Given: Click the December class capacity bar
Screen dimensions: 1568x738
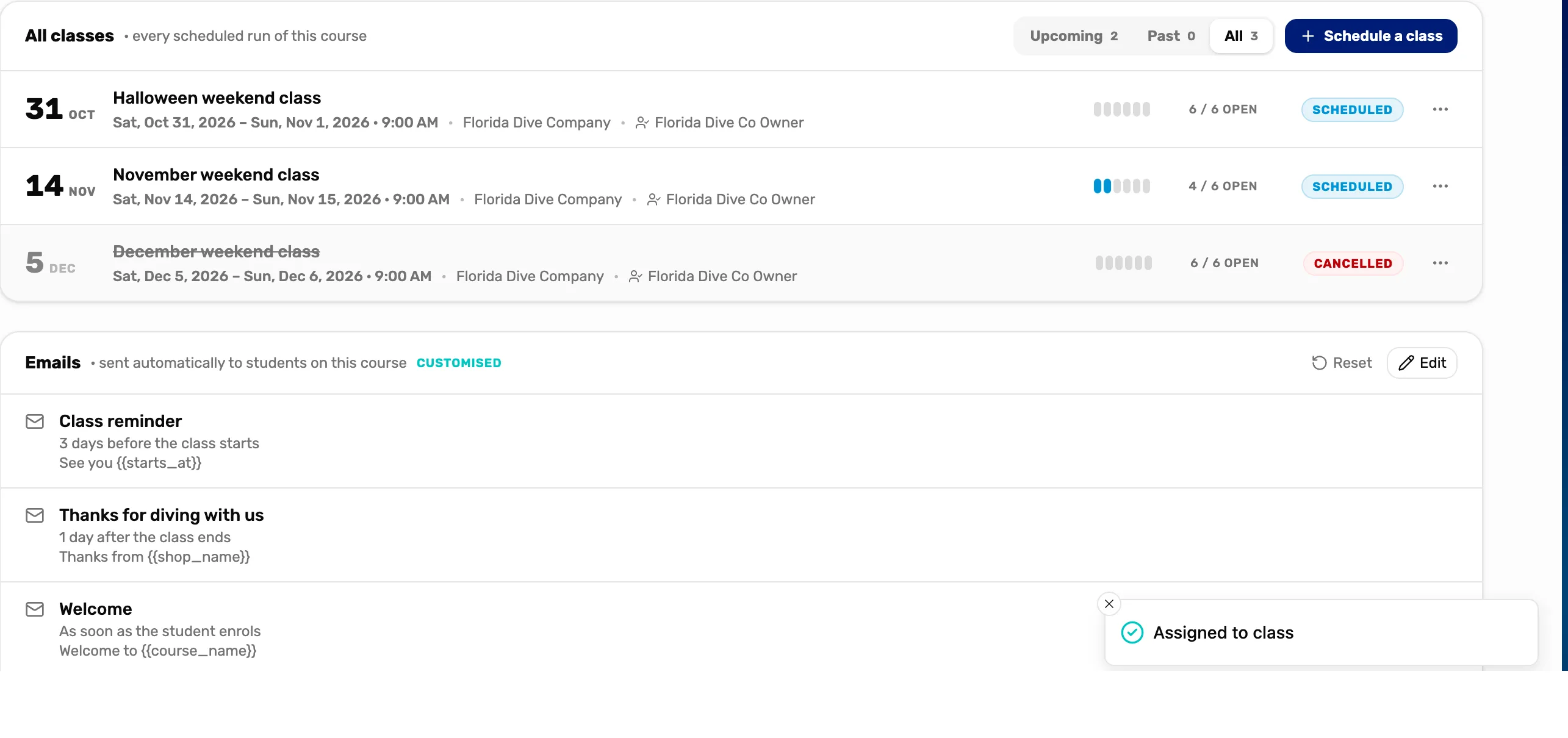Looking at the screenshot, I should point(1123,263).
